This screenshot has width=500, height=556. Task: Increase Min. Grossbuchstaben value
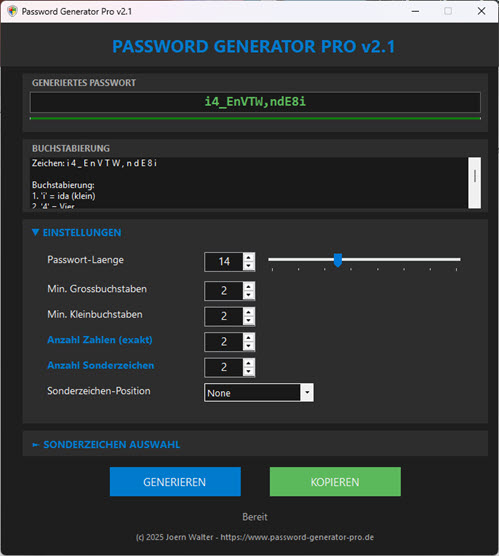pos(249,287)
